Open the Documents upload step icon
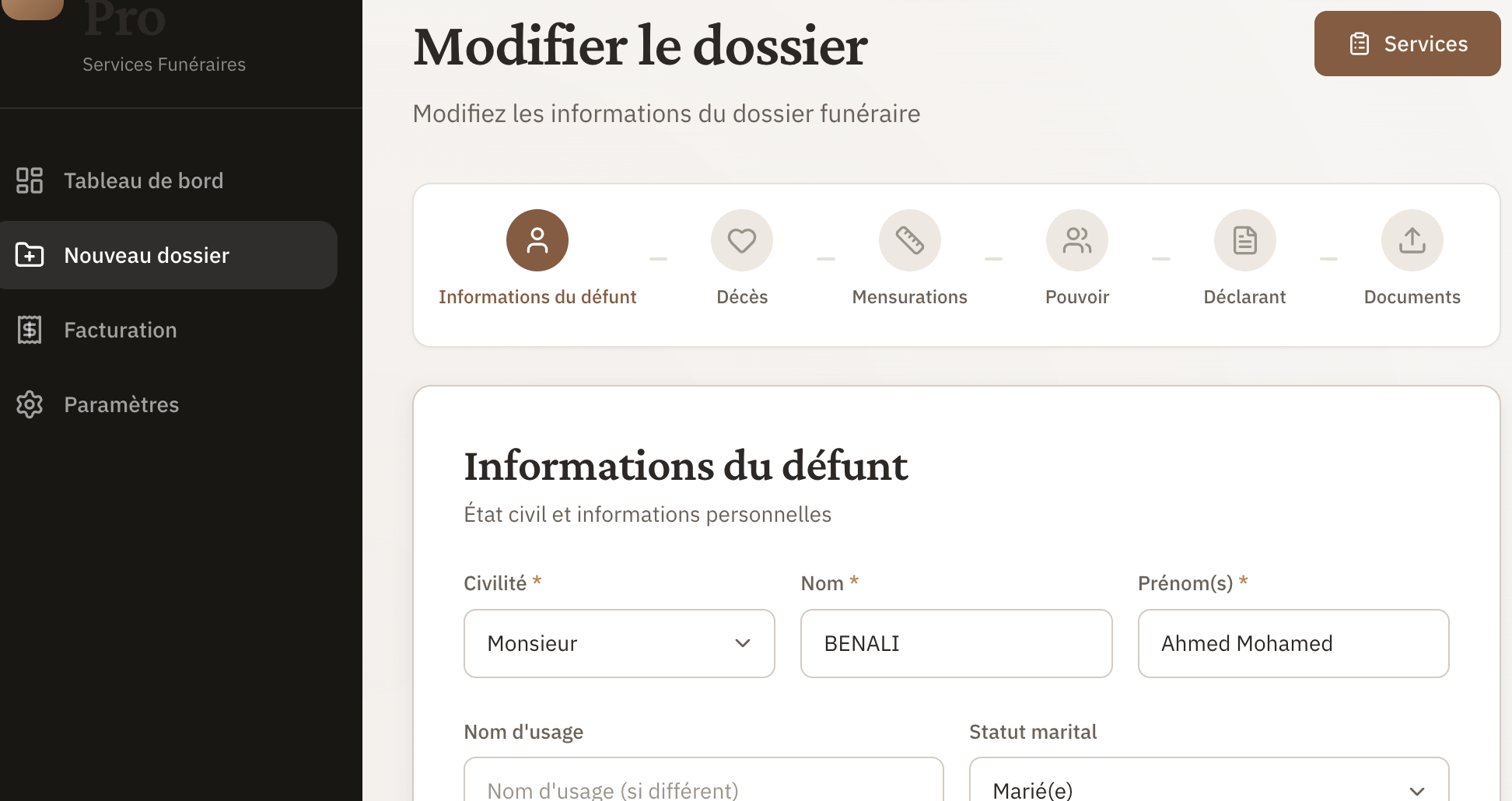Viewport: 1512px width, 801px height. point(1412,240)
